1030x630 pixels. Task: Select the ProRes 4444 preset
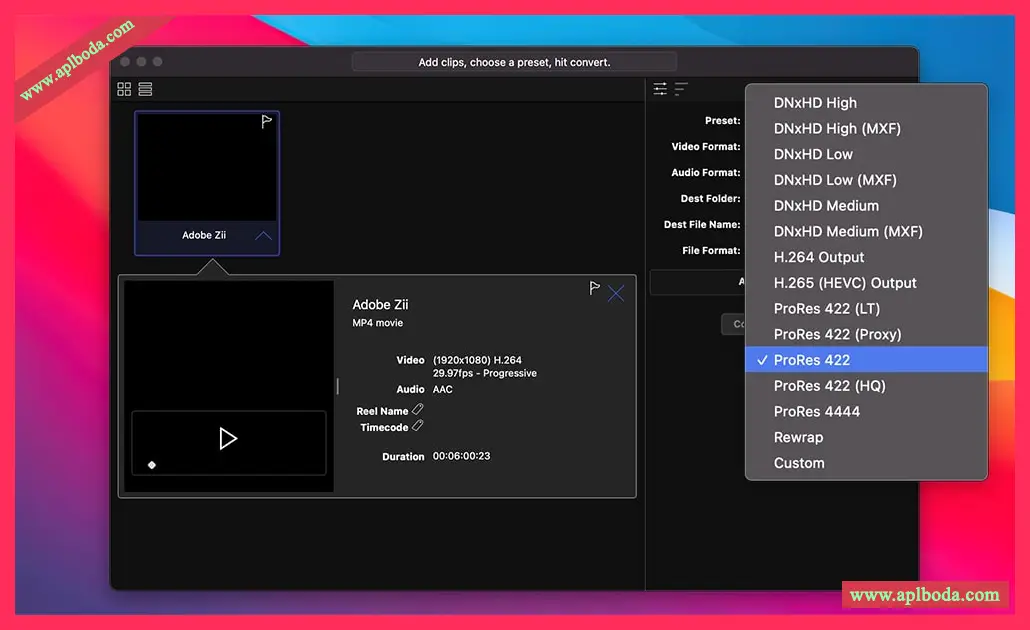click(x=816, y=411)
